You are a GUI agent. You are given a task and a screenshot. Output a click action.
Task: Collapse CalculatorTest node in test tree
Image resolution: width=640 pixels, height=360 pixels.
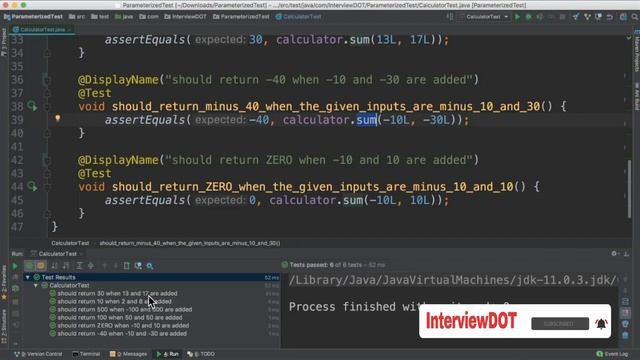click(36, 286)
